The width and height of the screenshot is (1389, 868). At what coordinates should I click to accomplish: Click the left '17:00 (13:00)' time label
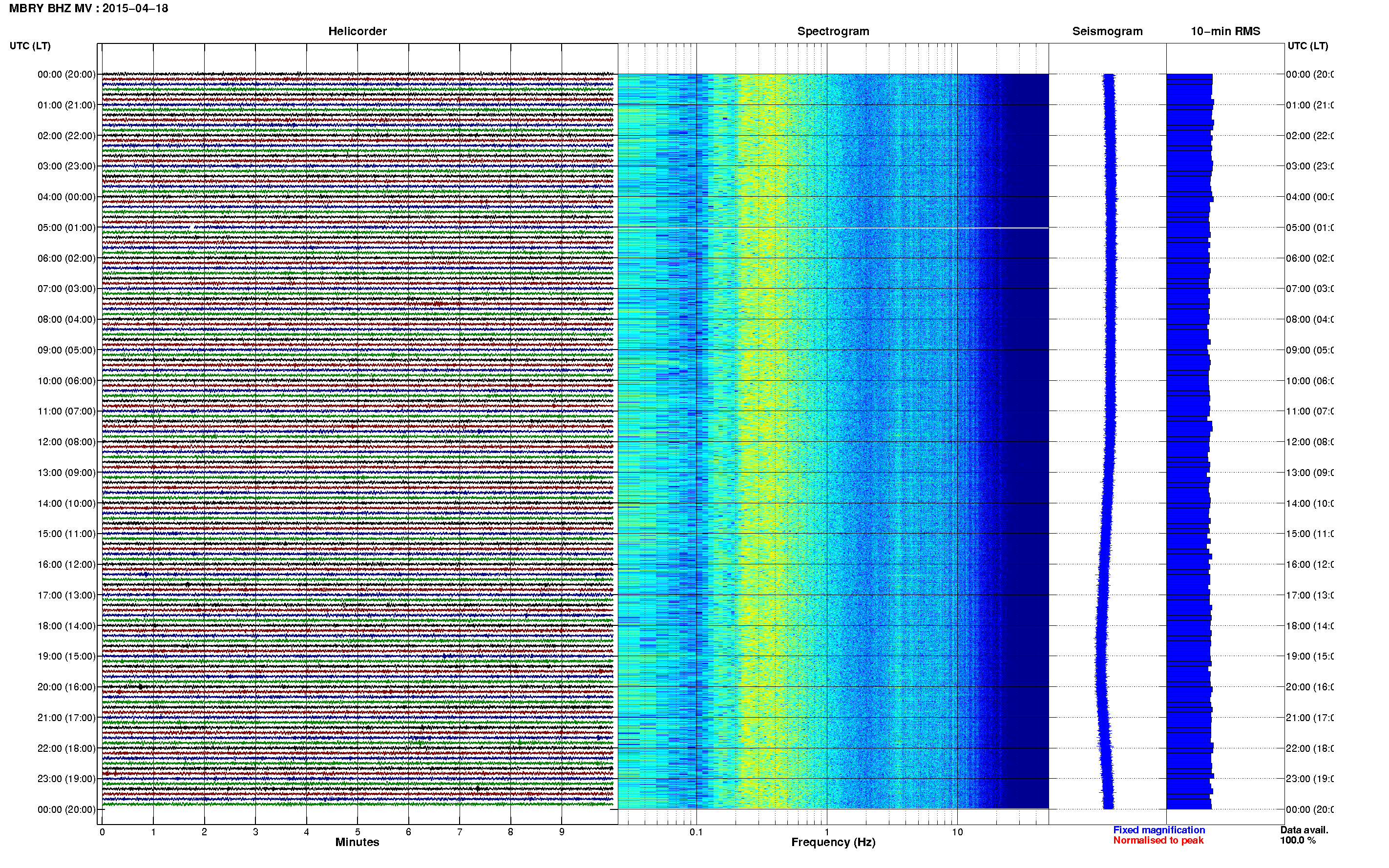(x=66, y=595)
